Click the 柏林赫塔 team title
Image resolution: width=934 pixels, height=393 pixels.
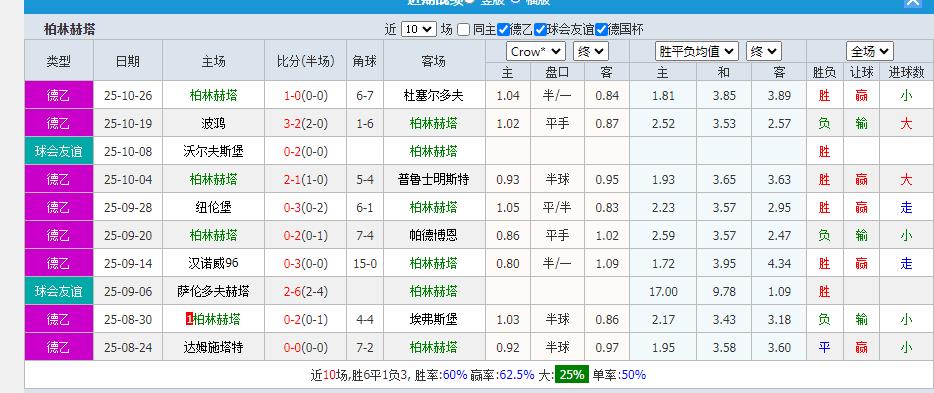(x=70, y=29)
